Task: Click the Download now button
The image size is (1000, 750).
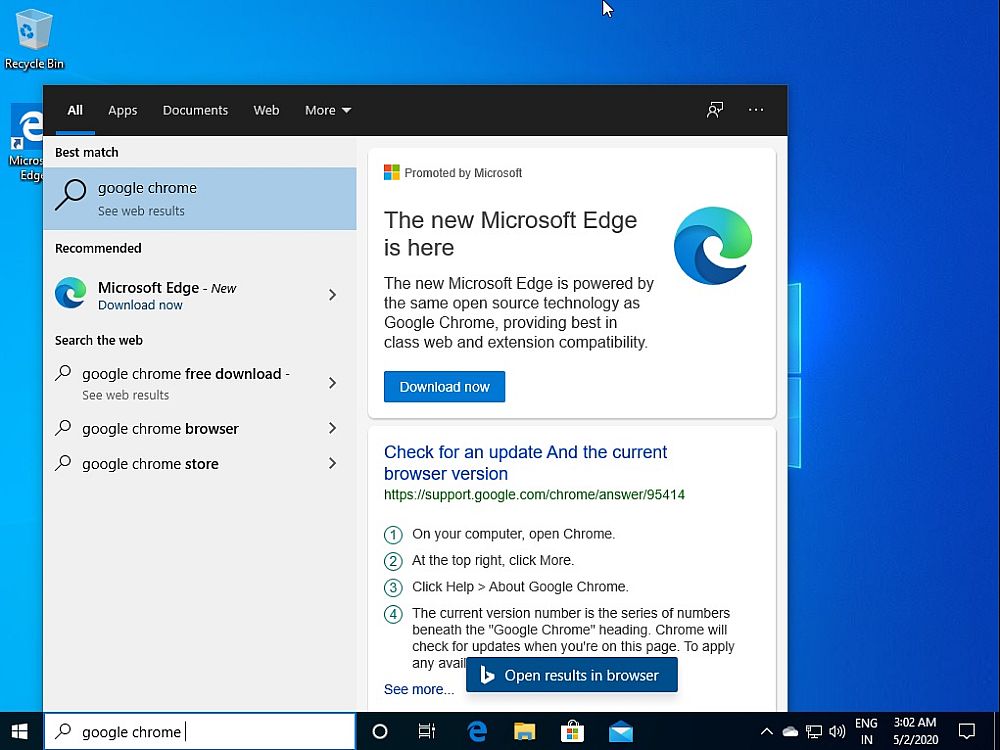Action: (444, 387)
